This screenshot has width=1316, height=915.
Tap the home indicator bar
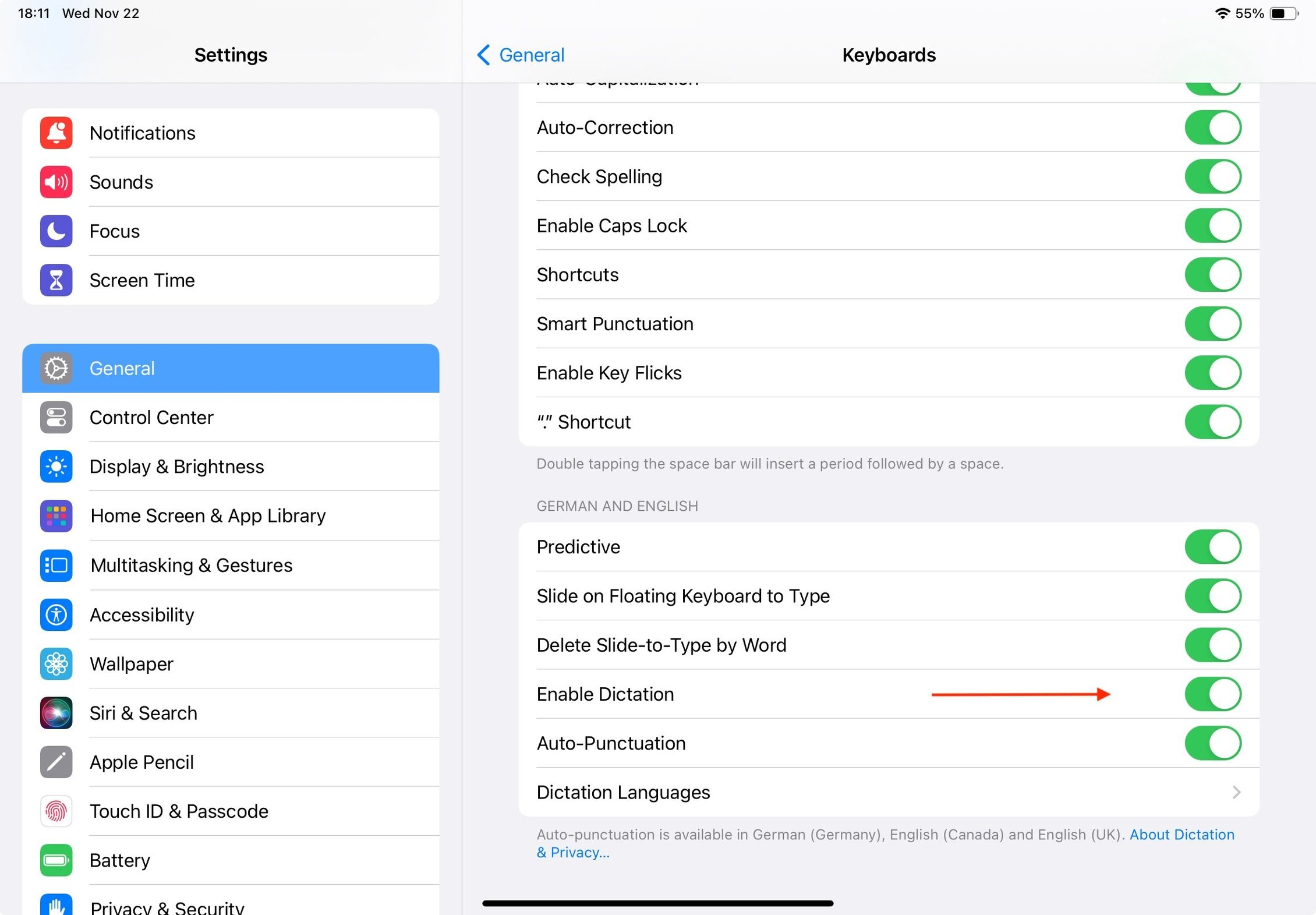(657, 903)
